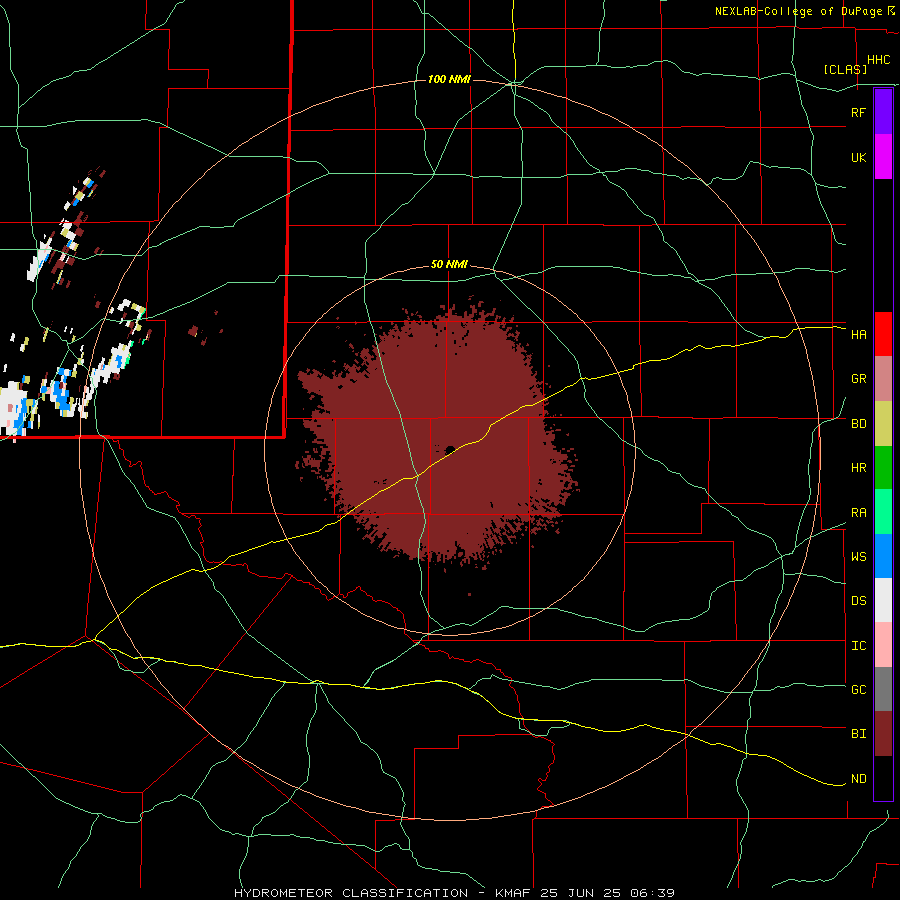Click the magenta UK legend color swatch
Viewport: 900px width, 900px height.
point(883,157)
